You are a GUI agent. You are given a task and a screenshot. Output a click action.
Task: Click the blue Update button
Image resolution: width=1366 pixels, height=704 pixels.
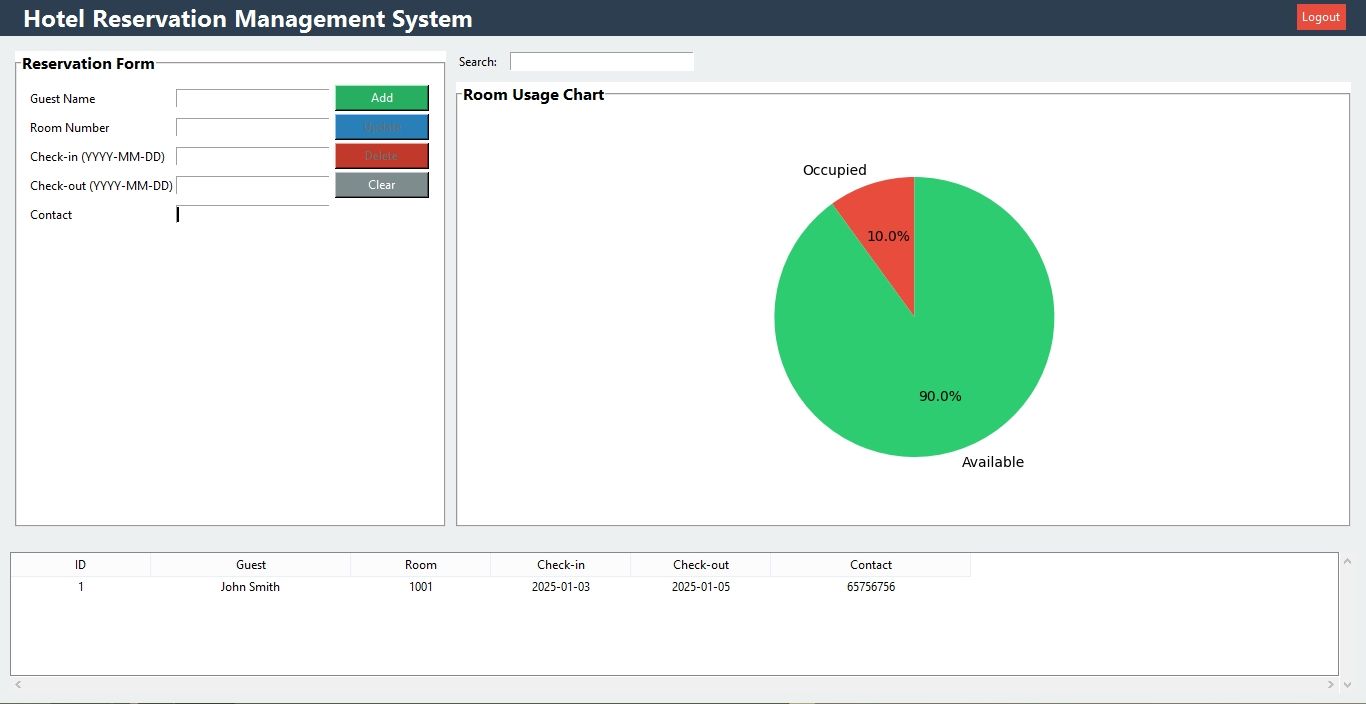[x=381, y=127]
